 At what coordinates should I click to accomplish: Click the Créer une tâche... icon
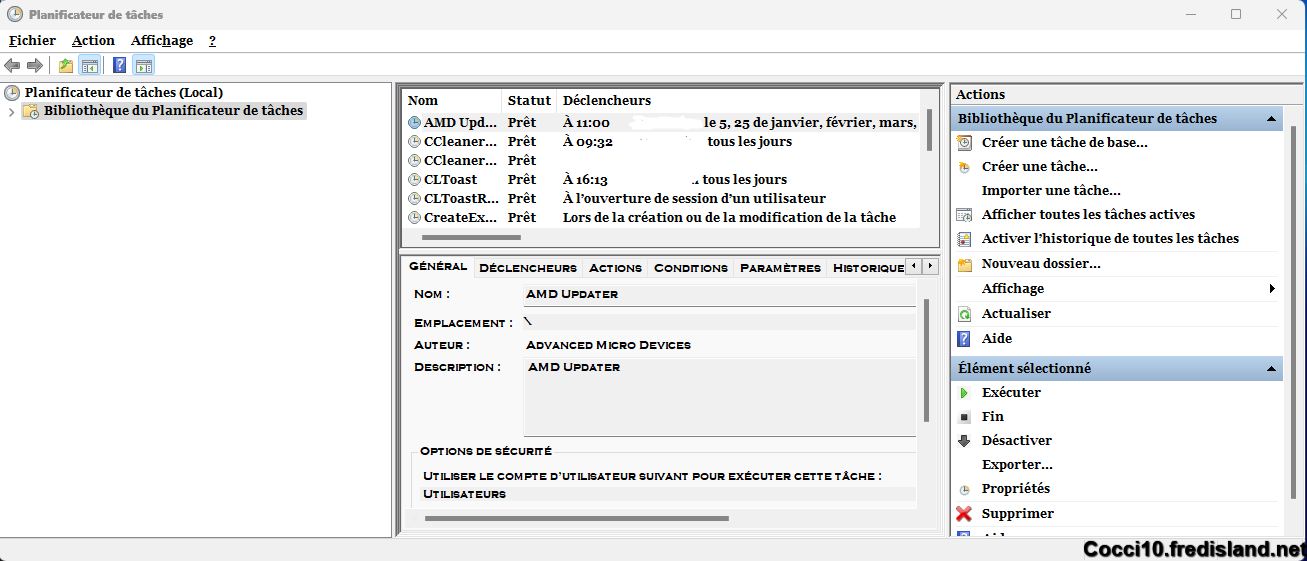964,167
